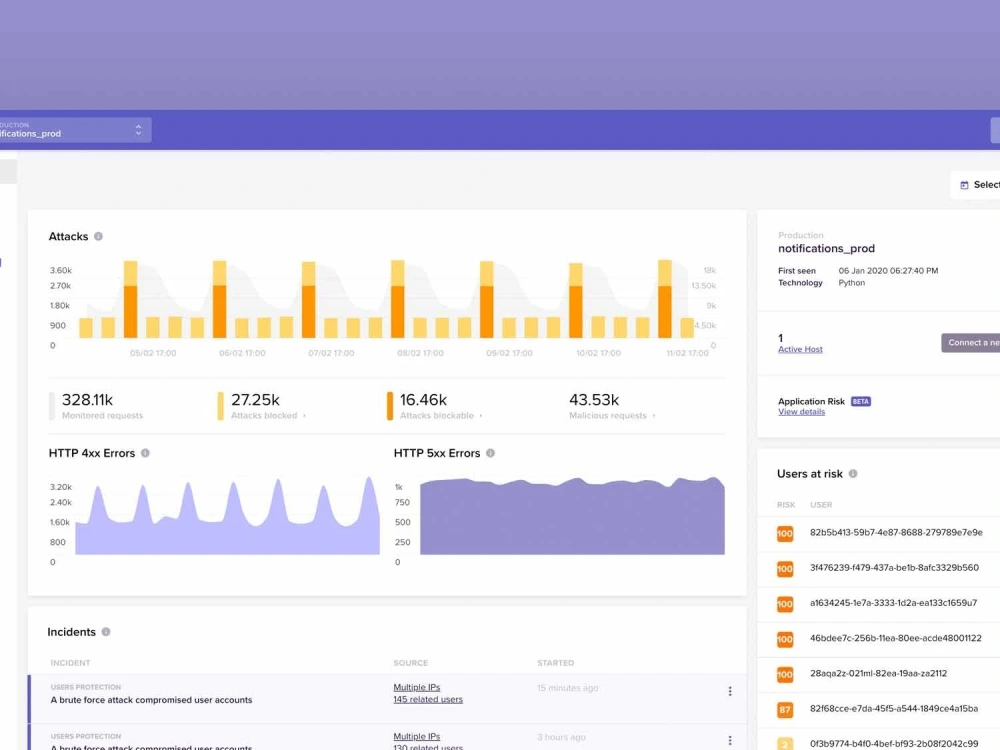Open the three-dot menu for the 3 hours ago incident
The image size is (1000, 750).
pos(730,740)
